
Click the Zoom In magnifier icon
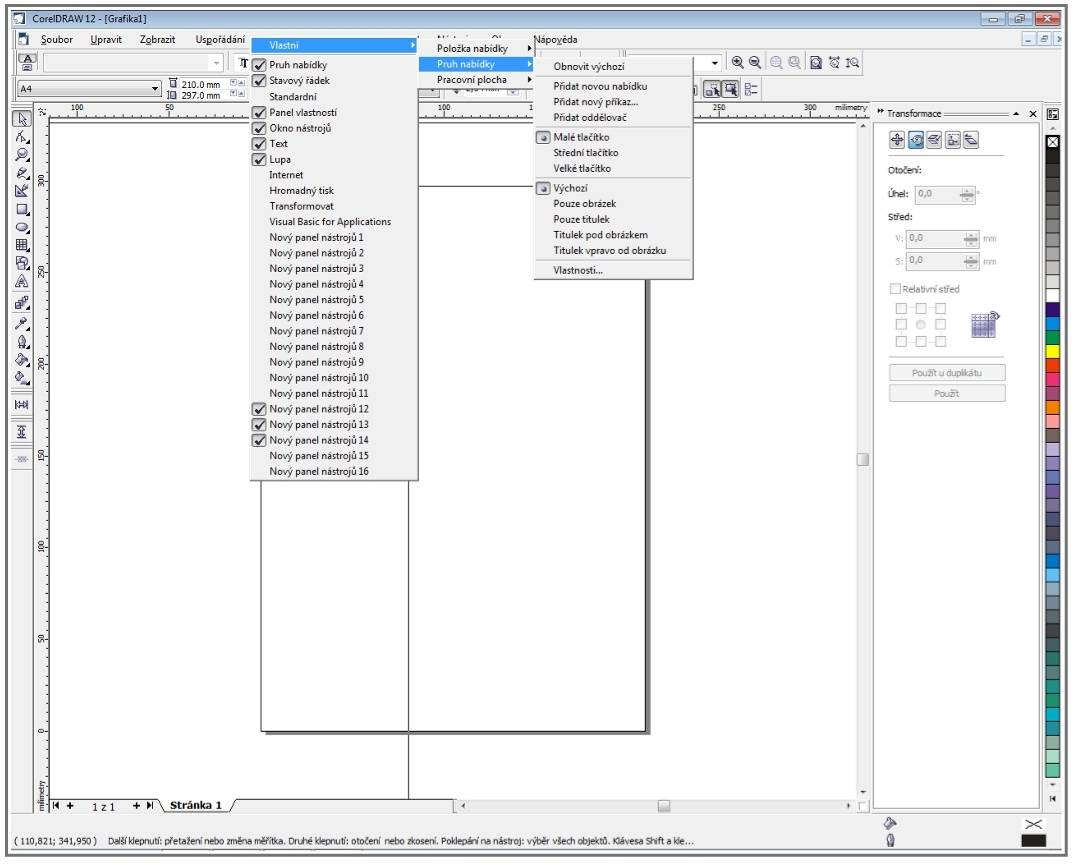pos(738,63)
